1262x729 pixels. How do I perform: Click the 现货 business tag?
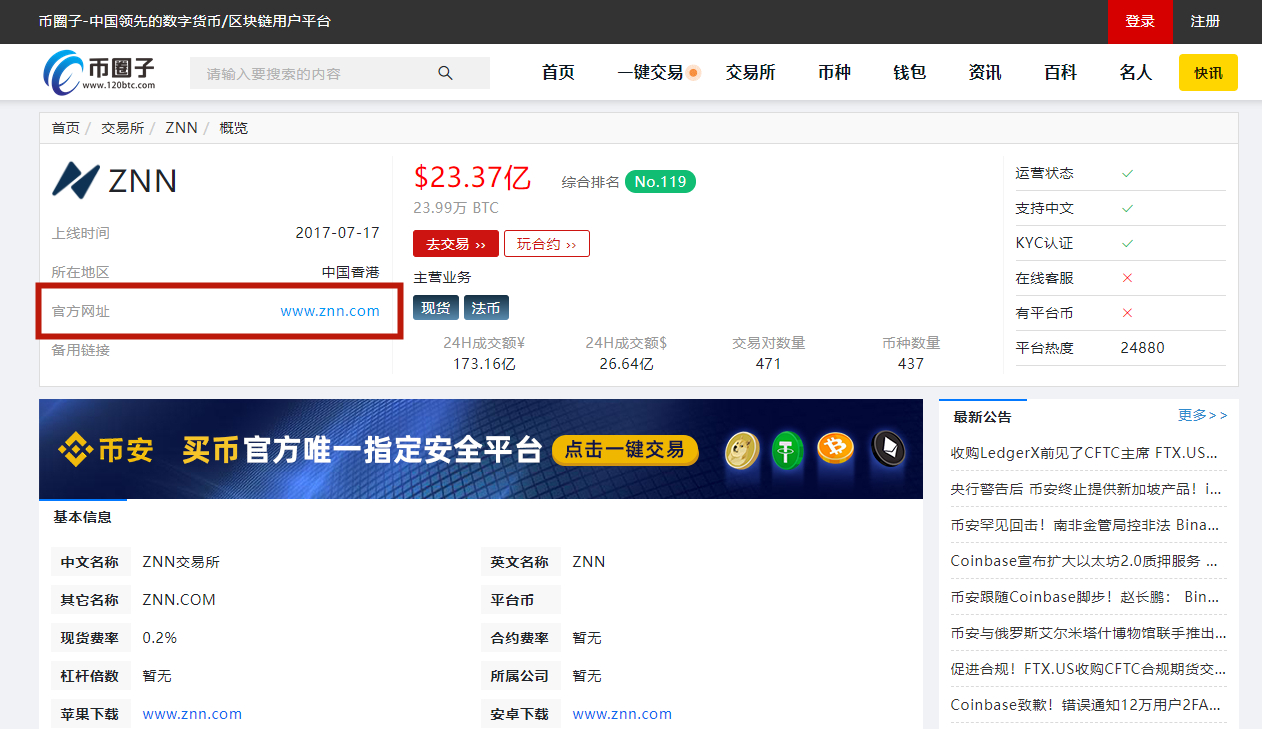click(435, 308)
